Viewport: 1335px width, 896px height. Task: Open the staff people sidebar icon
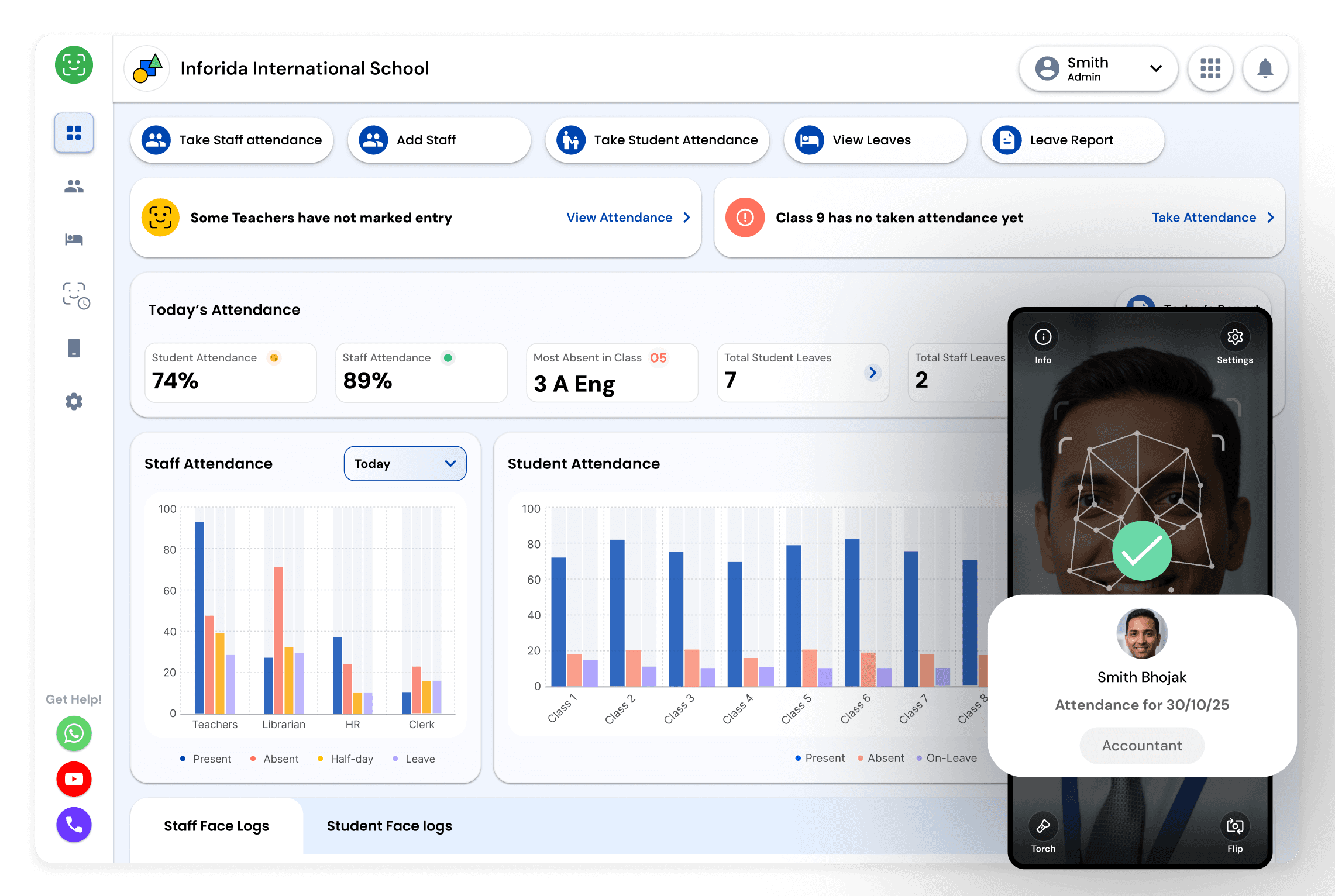point(74,187)
